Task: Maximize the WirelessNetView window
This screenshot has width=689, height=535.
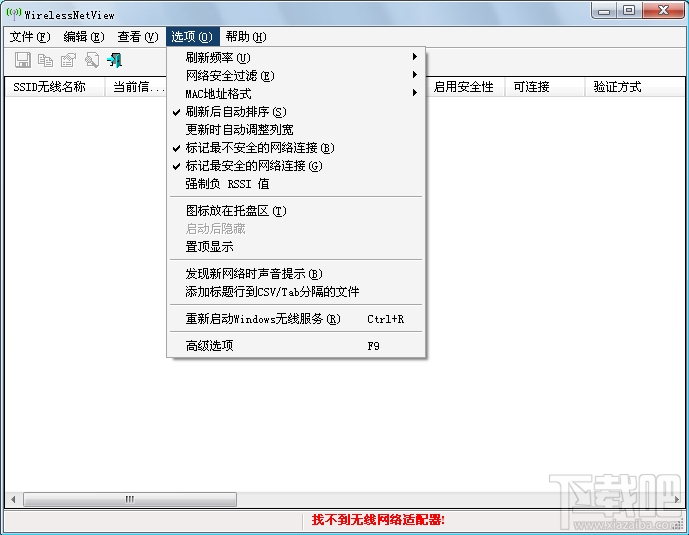Action: tap(629, 11)
